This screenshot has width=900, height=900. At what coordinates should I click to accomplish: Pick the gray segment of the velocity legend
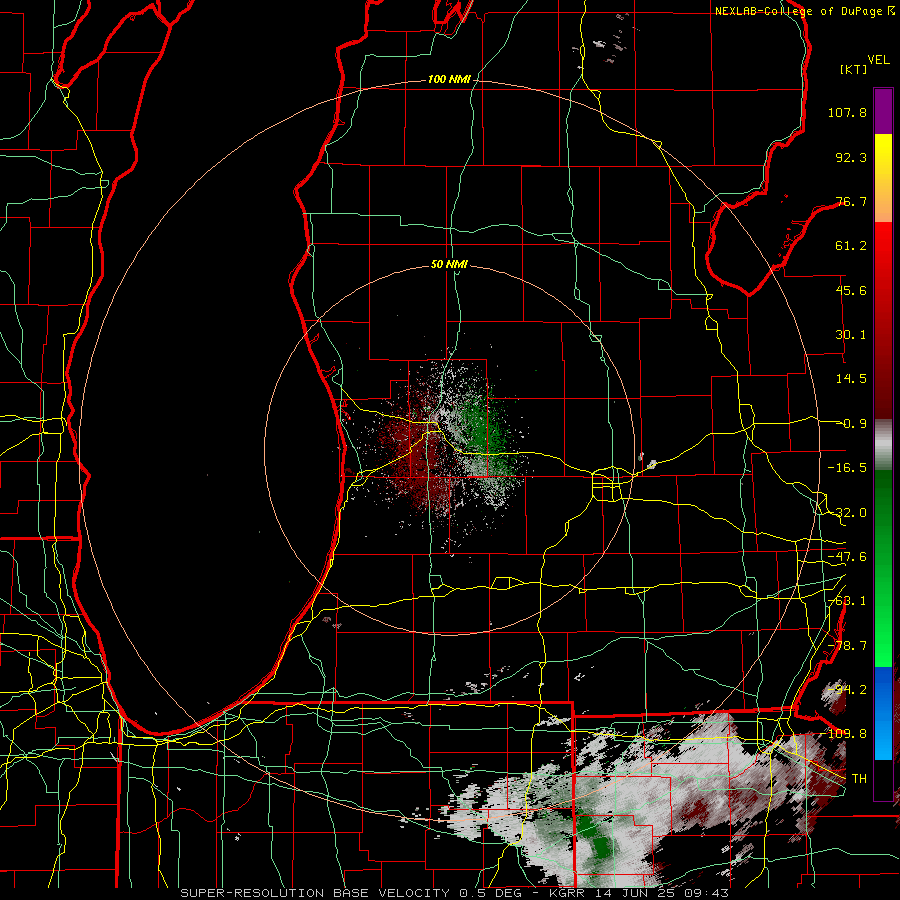[x=883, y=445]
